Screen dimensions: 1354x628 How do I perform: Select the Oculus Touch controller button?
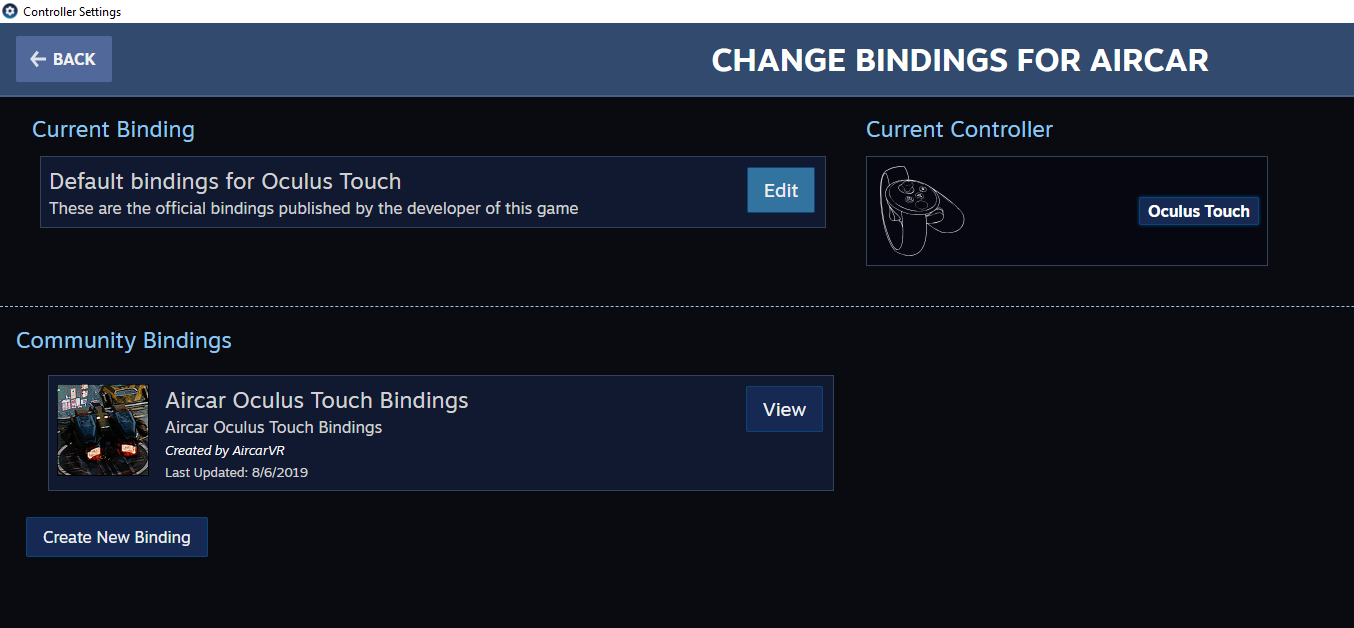[1198, 211]
